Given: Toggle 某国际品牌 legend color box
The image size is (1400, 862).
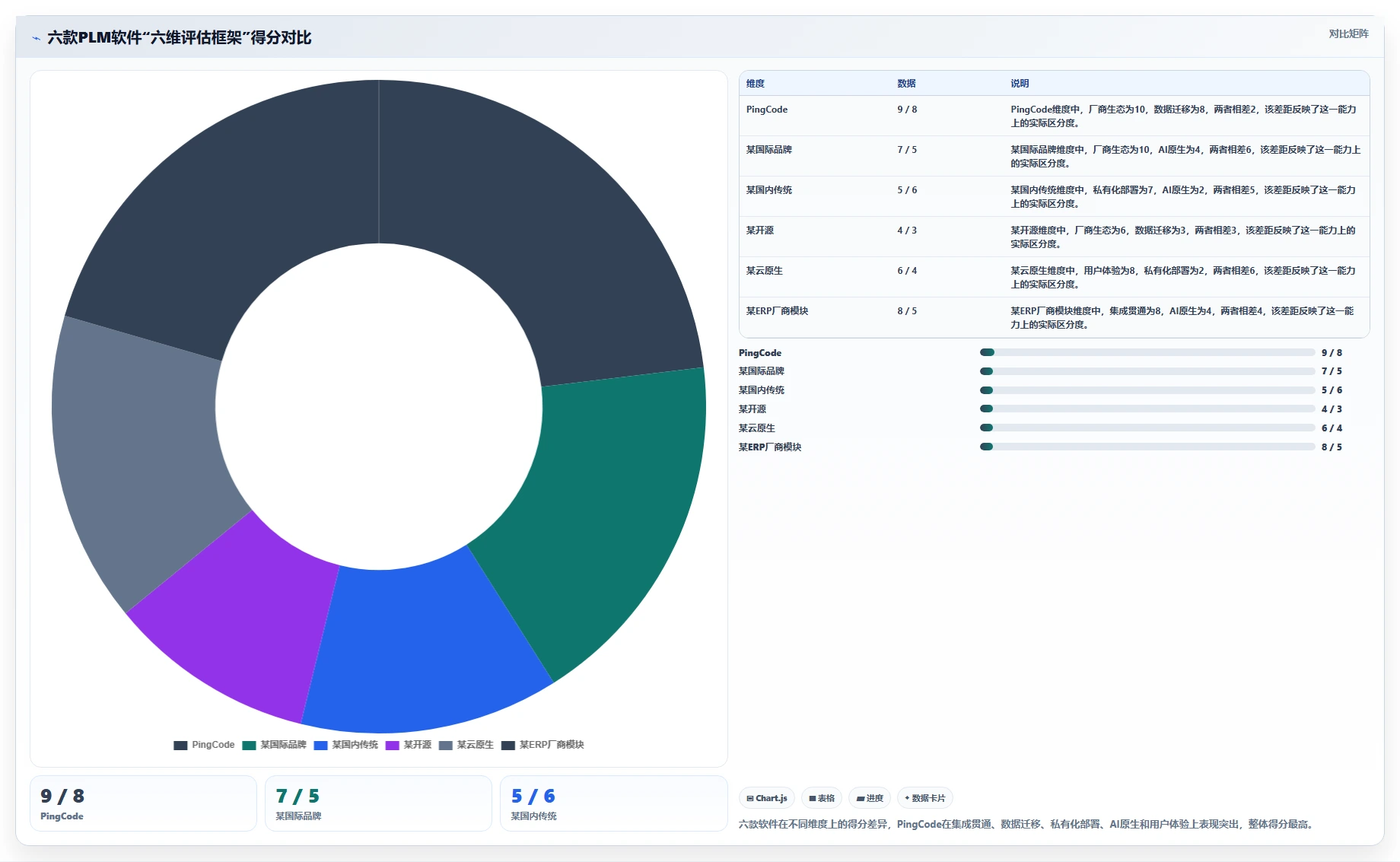Looking at the screenshot, I should pos(249,746).
